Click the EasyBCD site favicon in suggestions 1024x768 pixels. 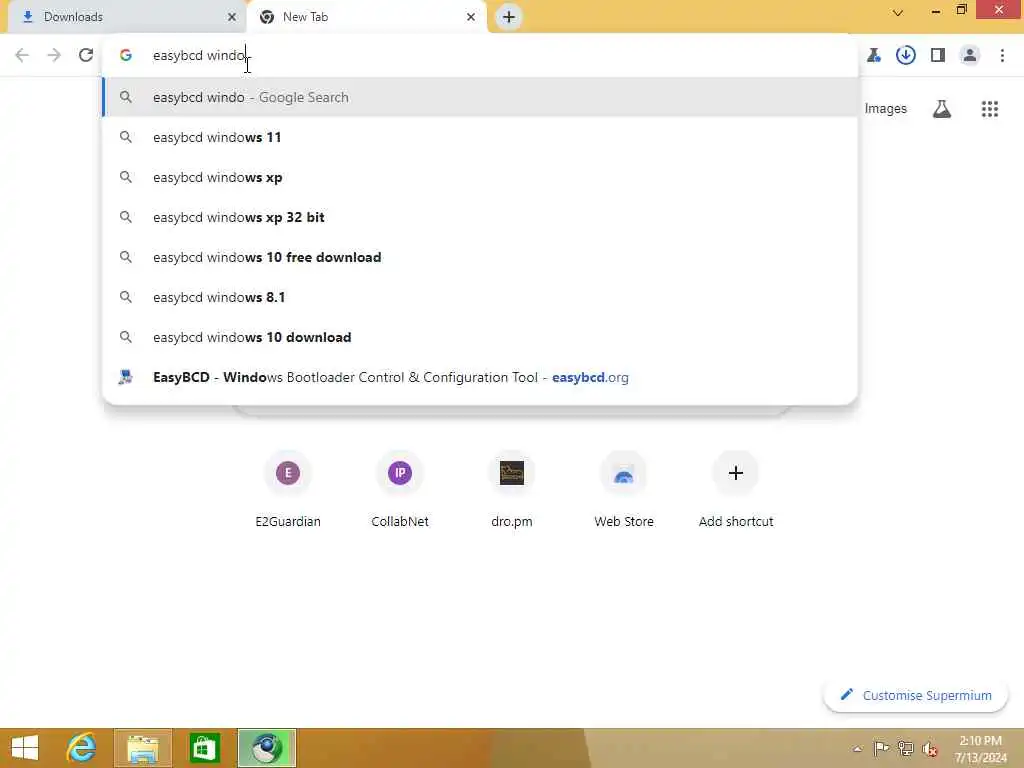[125, 377]
